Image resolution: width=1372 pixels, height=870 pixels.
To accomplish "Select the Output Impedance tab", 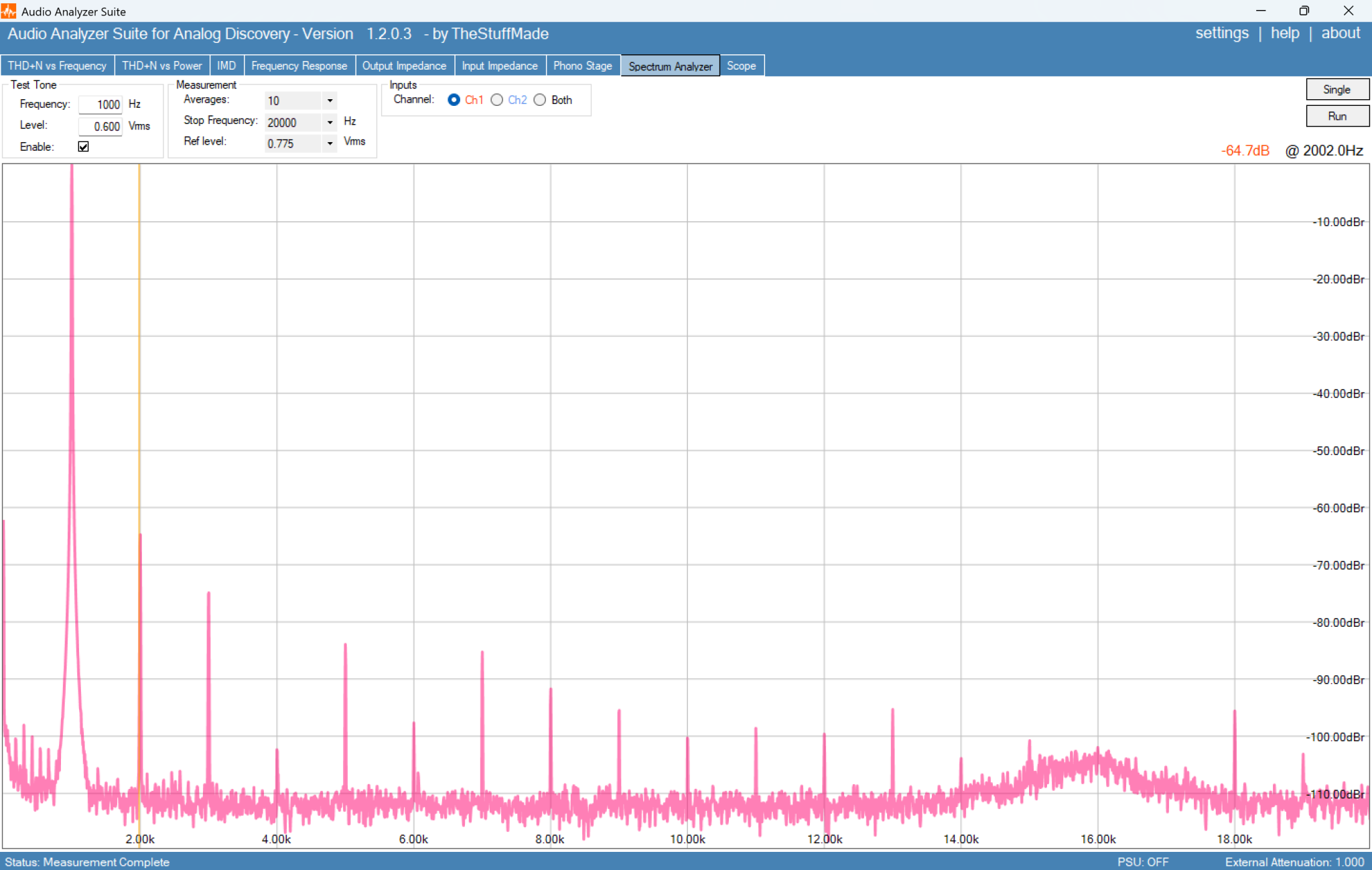I will (404, 66).
